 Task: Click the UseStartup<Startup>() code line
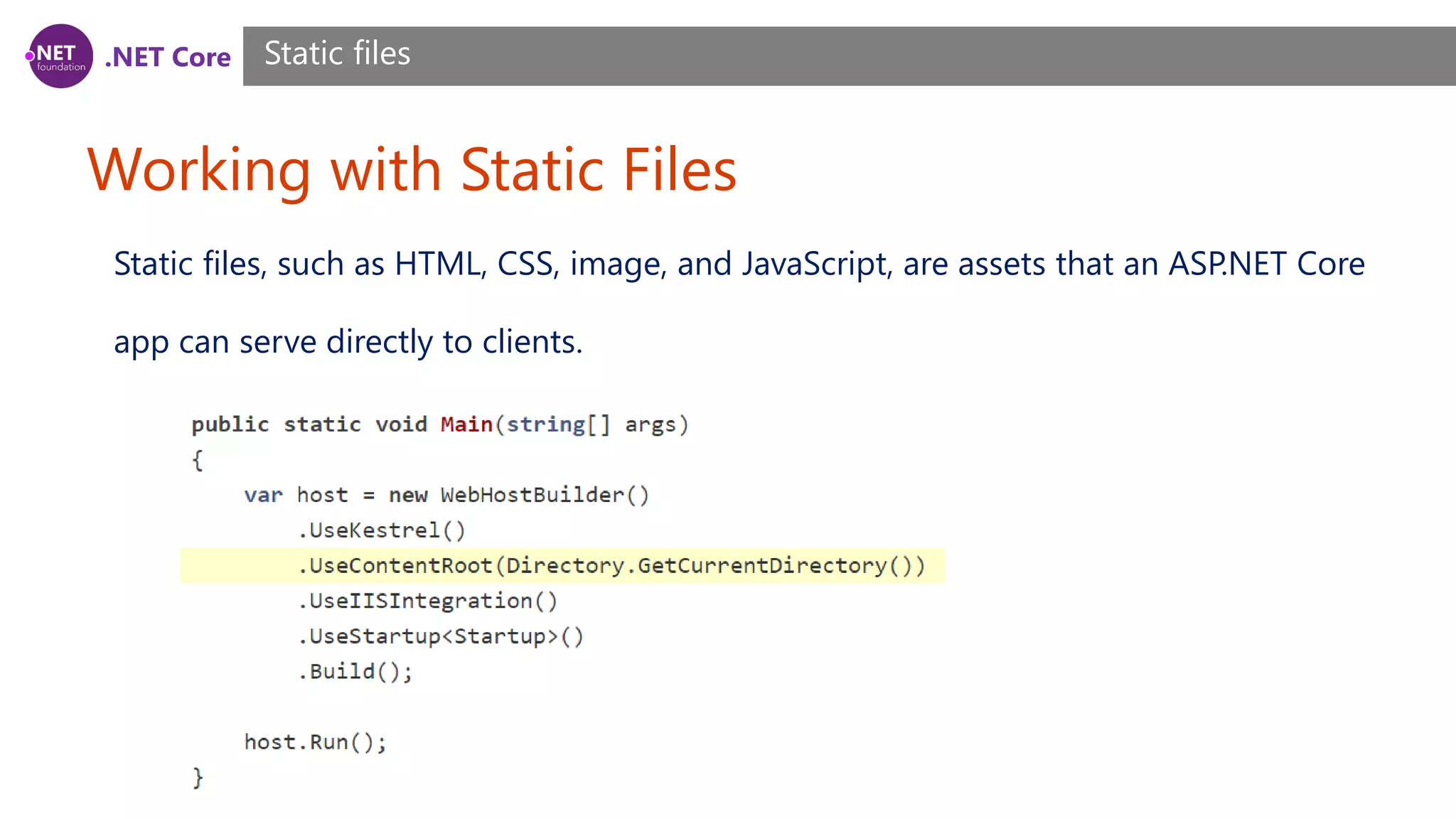[x=441, y=636]
